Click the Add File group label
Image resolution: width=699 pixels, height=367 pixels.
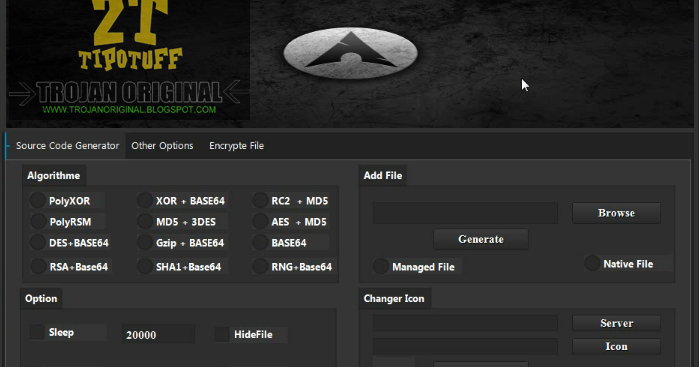pyautogui.click(x=382, y=175)
